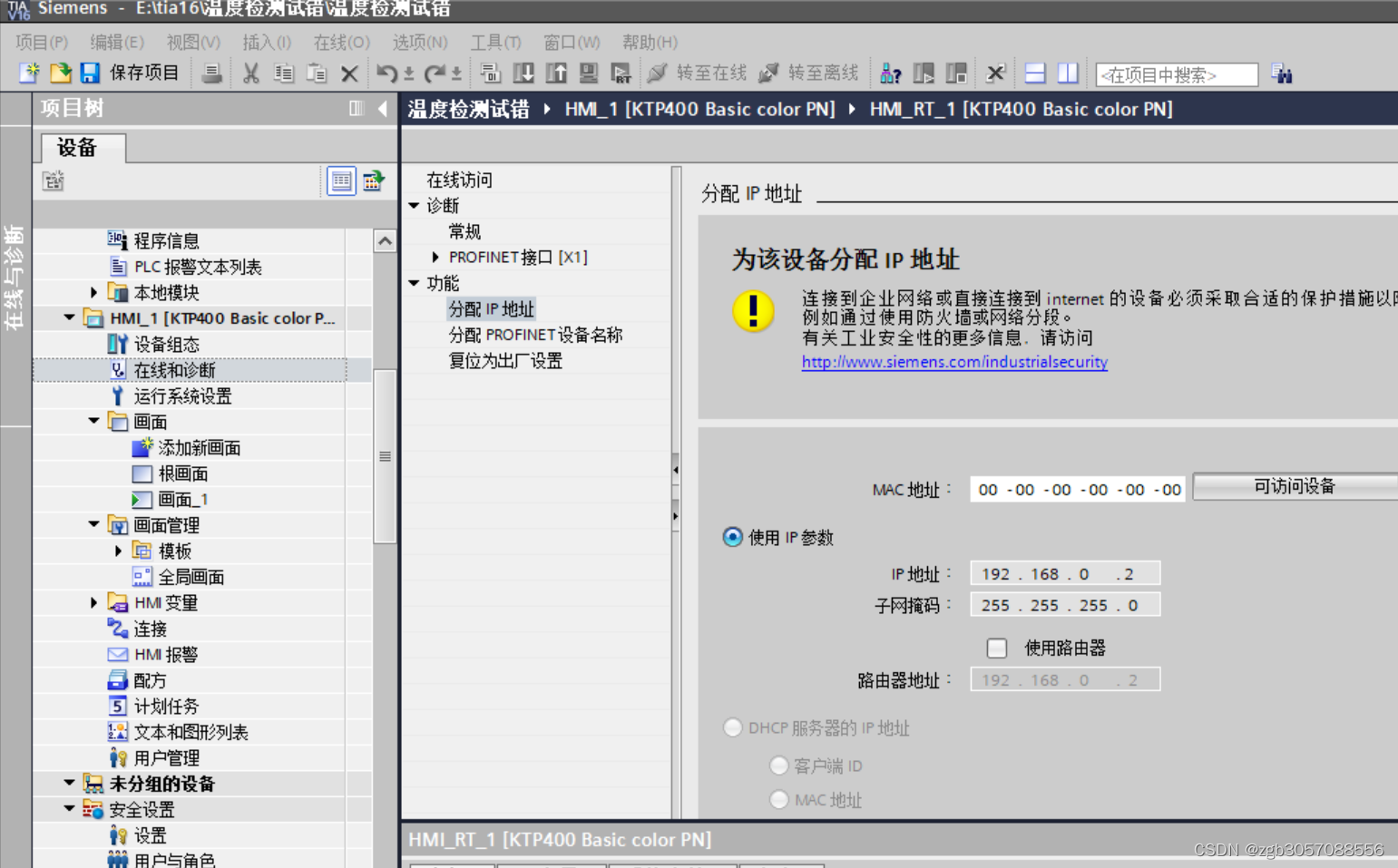Split editor space vertically
The width and height of the screenshot is (1398, 868).
point(1068,73)
